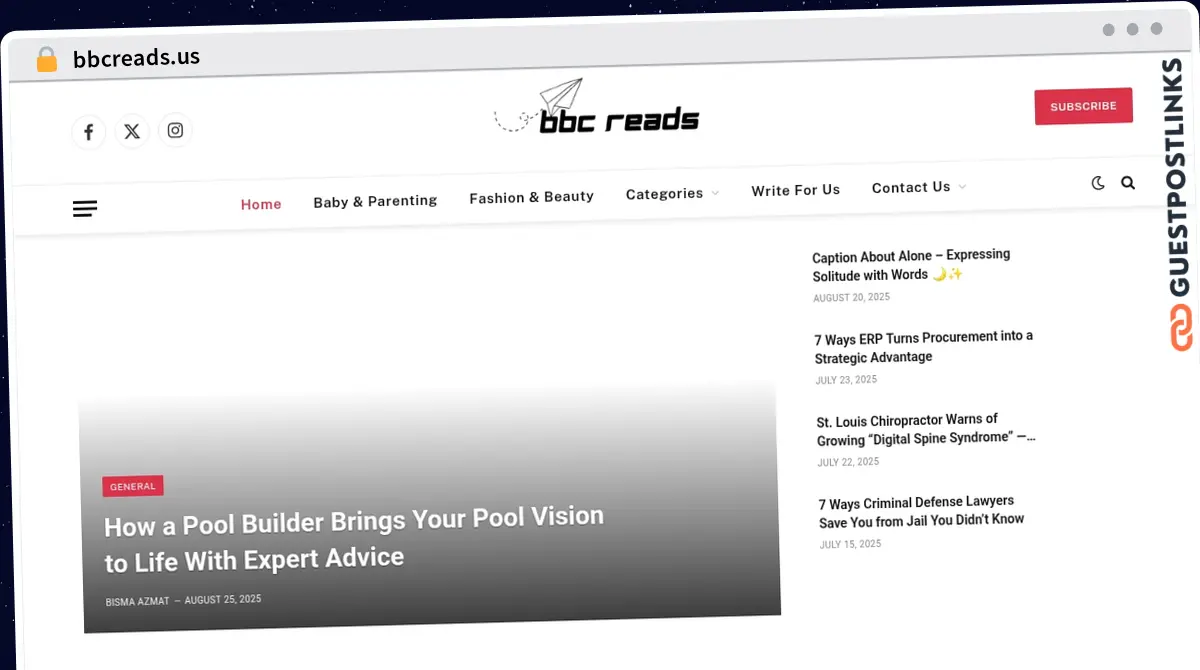Expand the Categories dropdown chevron
This screenshot has height=670, width=1200.
tap(715, 193)
